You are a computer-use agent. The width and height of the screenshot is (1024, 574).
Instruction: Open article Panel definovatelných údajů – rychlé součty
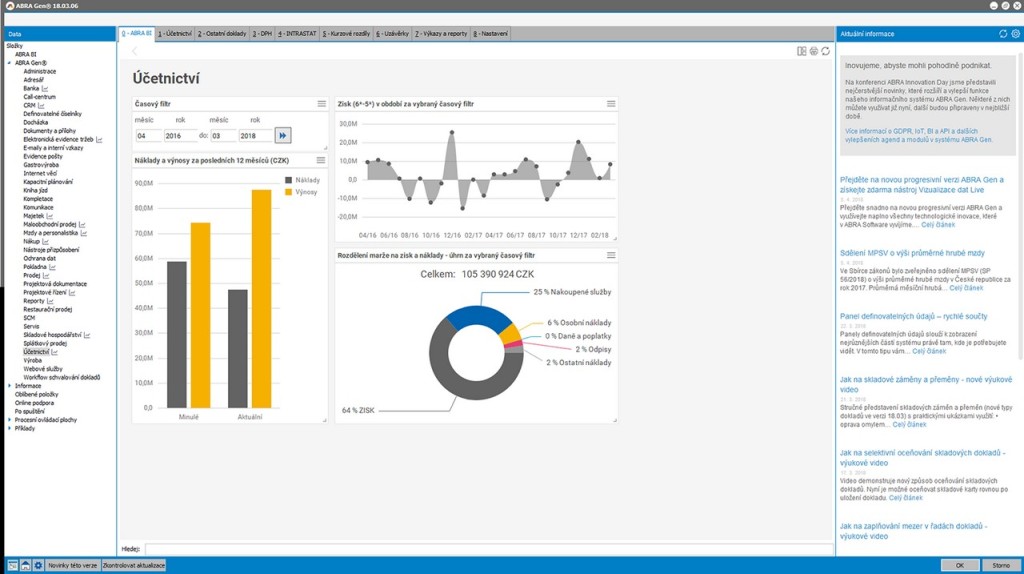click(x=913, y=316)
